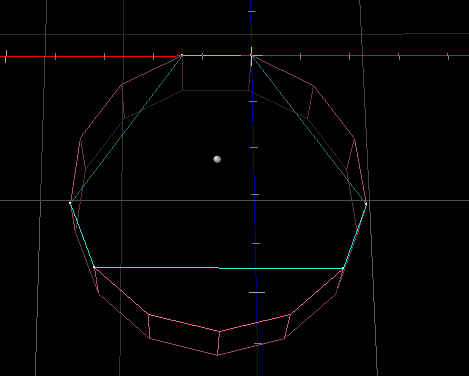Click the top cyan horizontal edge
This screenshot has width=469, height=376.
point(217,55)
